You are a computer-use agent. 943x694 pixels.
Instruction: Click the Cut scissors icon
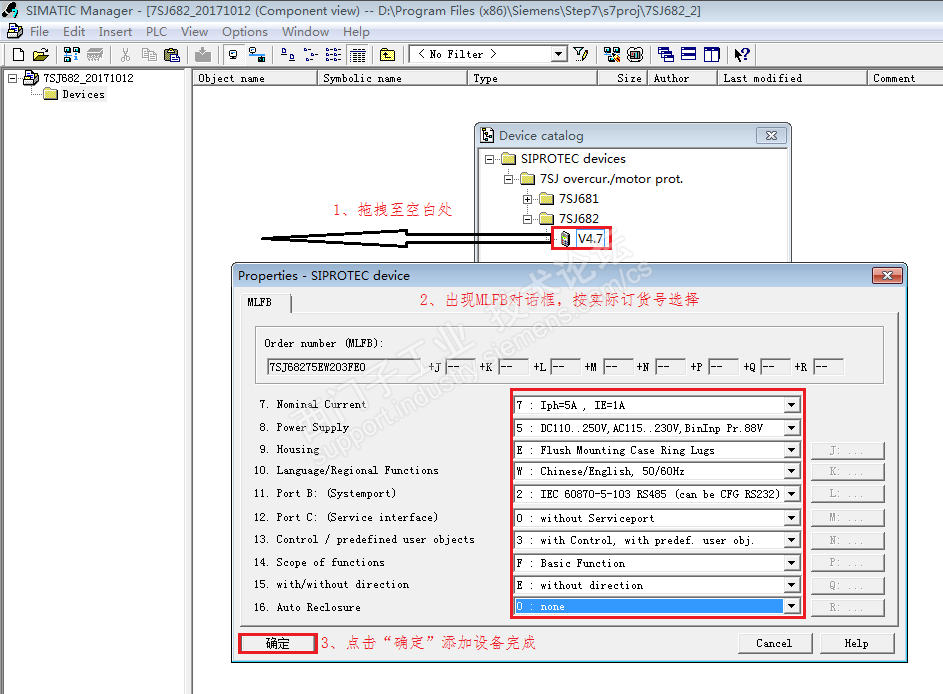pos(125,55)
